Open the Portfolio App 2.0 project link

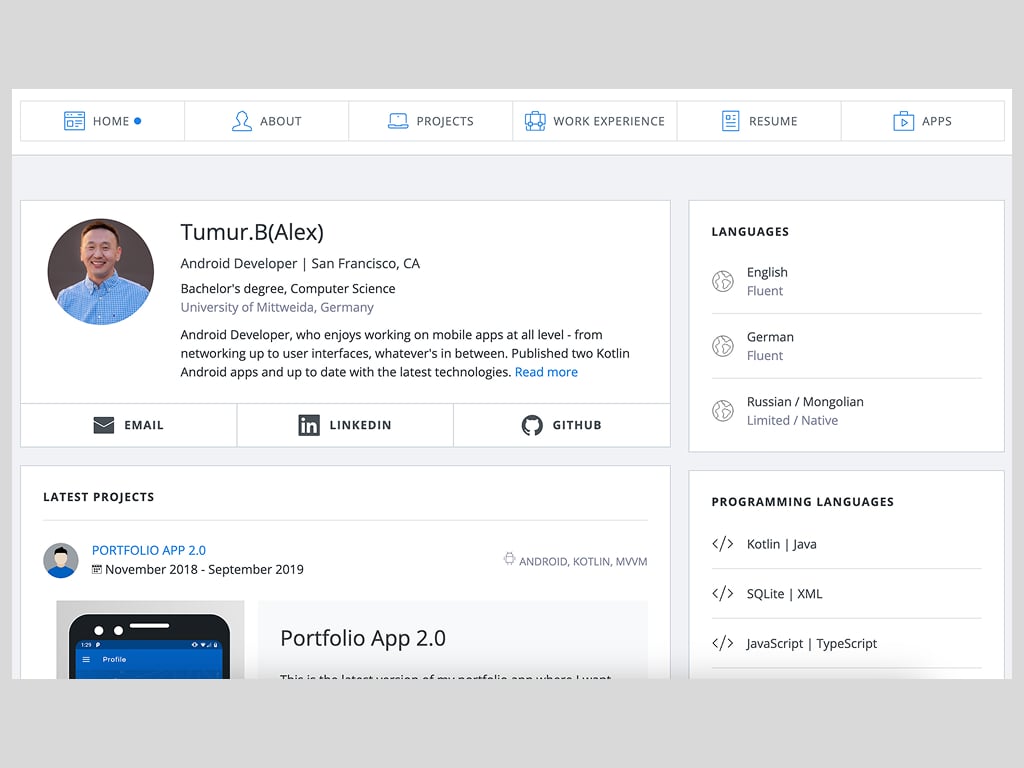click(x=148, y=549)
